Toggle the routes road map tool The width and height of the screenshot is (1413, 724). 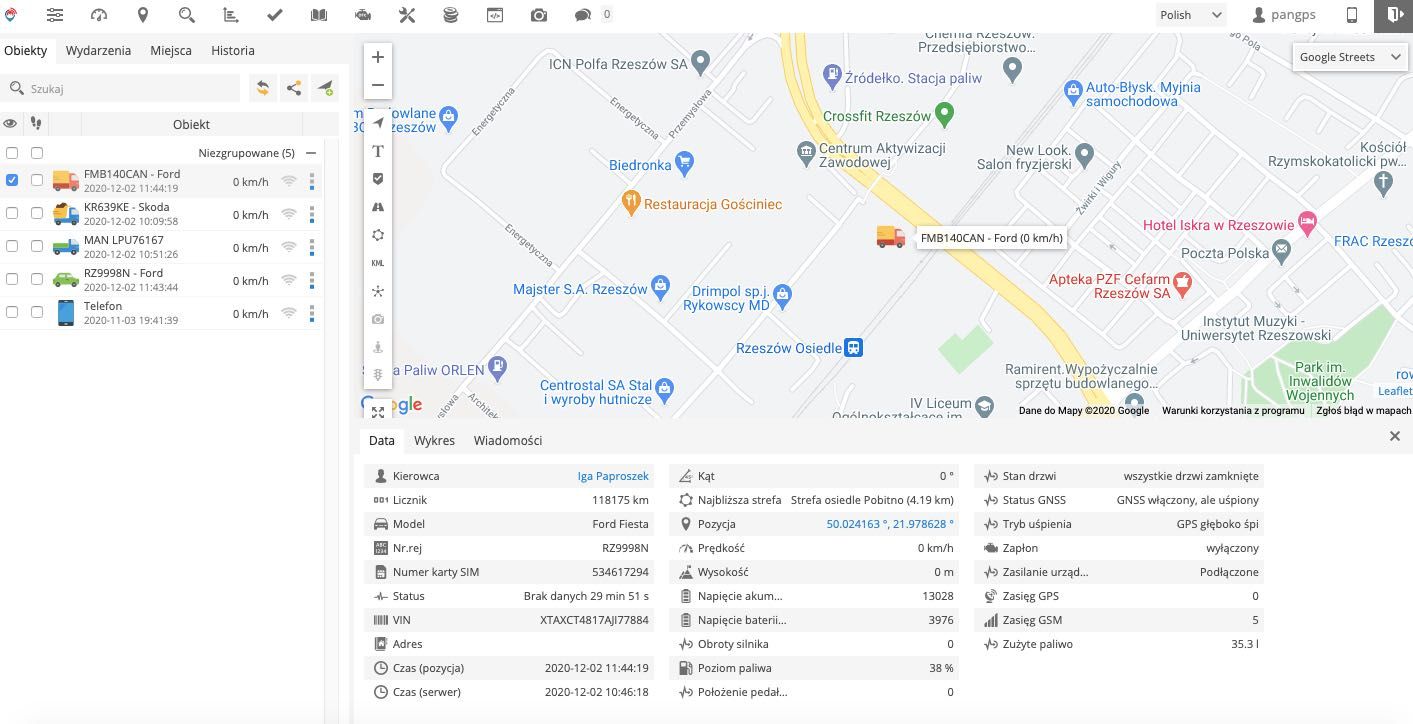(378, 207)
